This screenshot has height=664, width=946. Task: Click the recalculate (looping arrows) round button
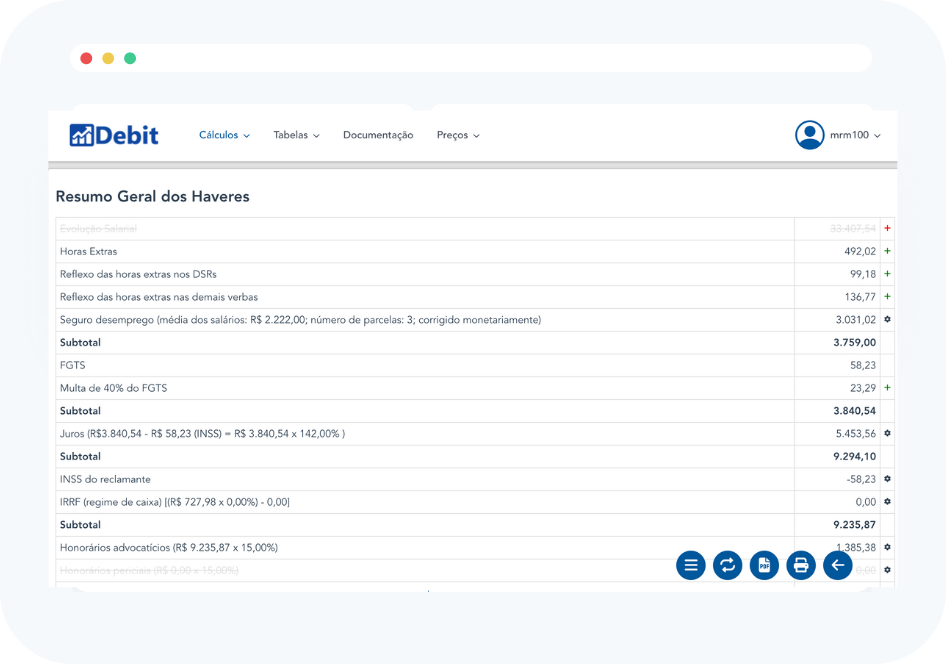pos(728,565)
